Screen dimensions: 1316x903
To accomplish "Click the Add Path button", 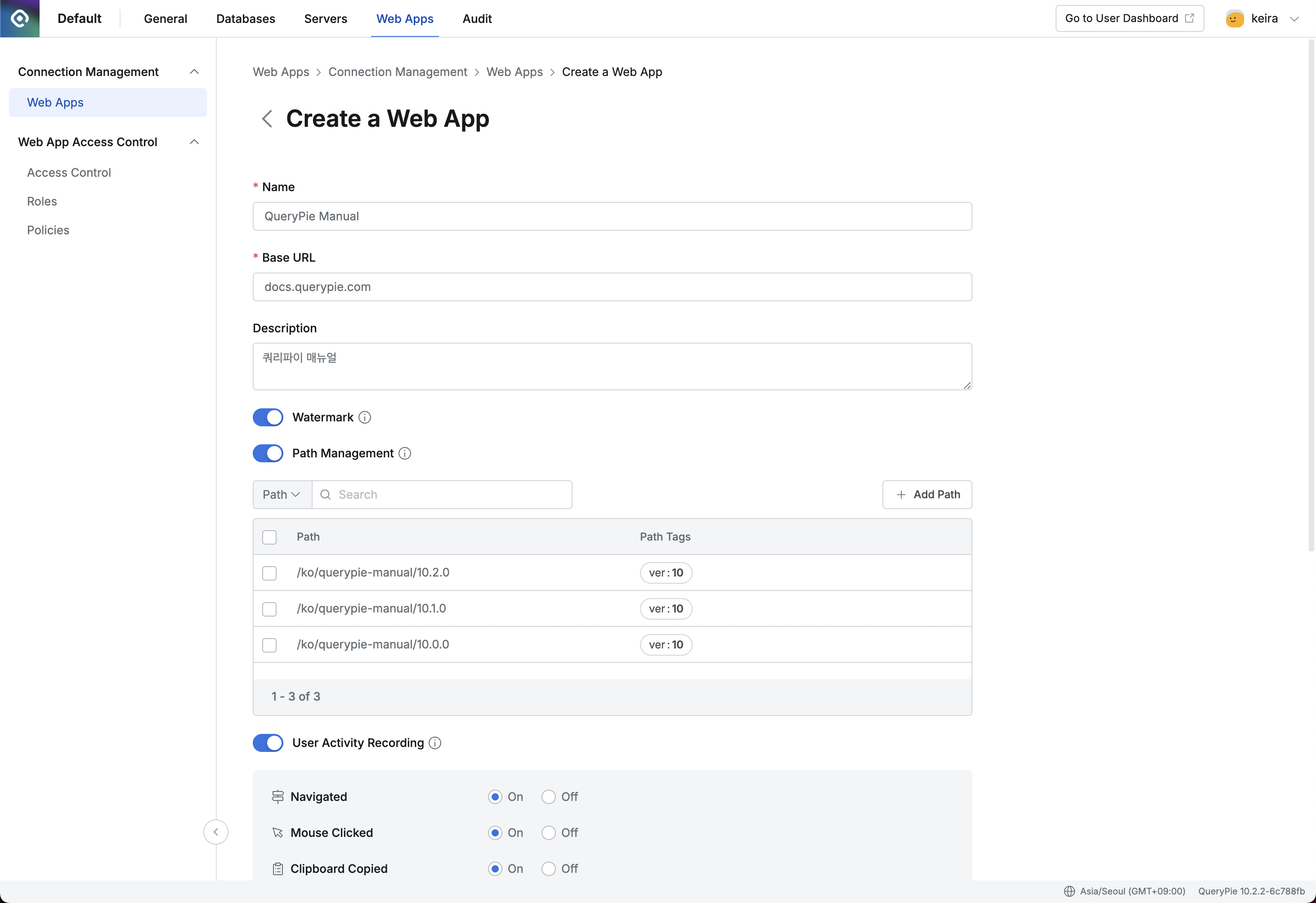I will click(x=927, y=495).
